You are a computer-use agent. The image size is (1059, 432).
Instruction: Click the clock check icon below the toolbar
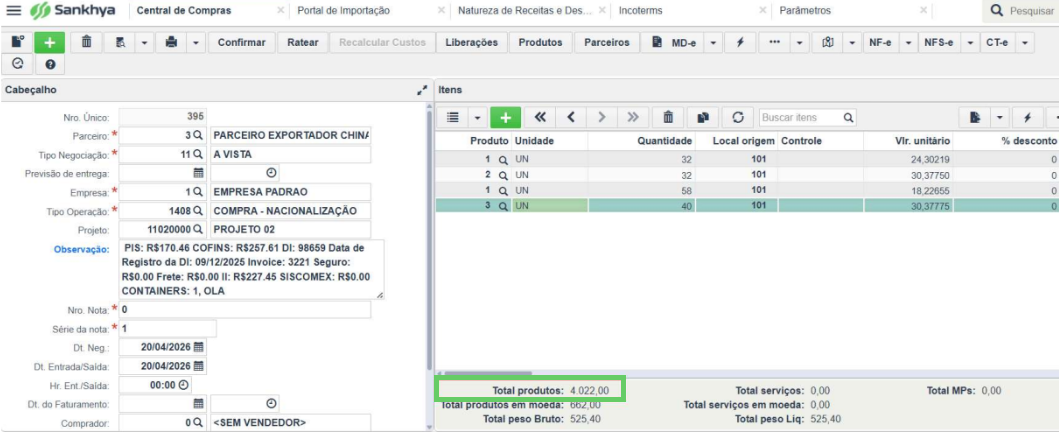18,65
